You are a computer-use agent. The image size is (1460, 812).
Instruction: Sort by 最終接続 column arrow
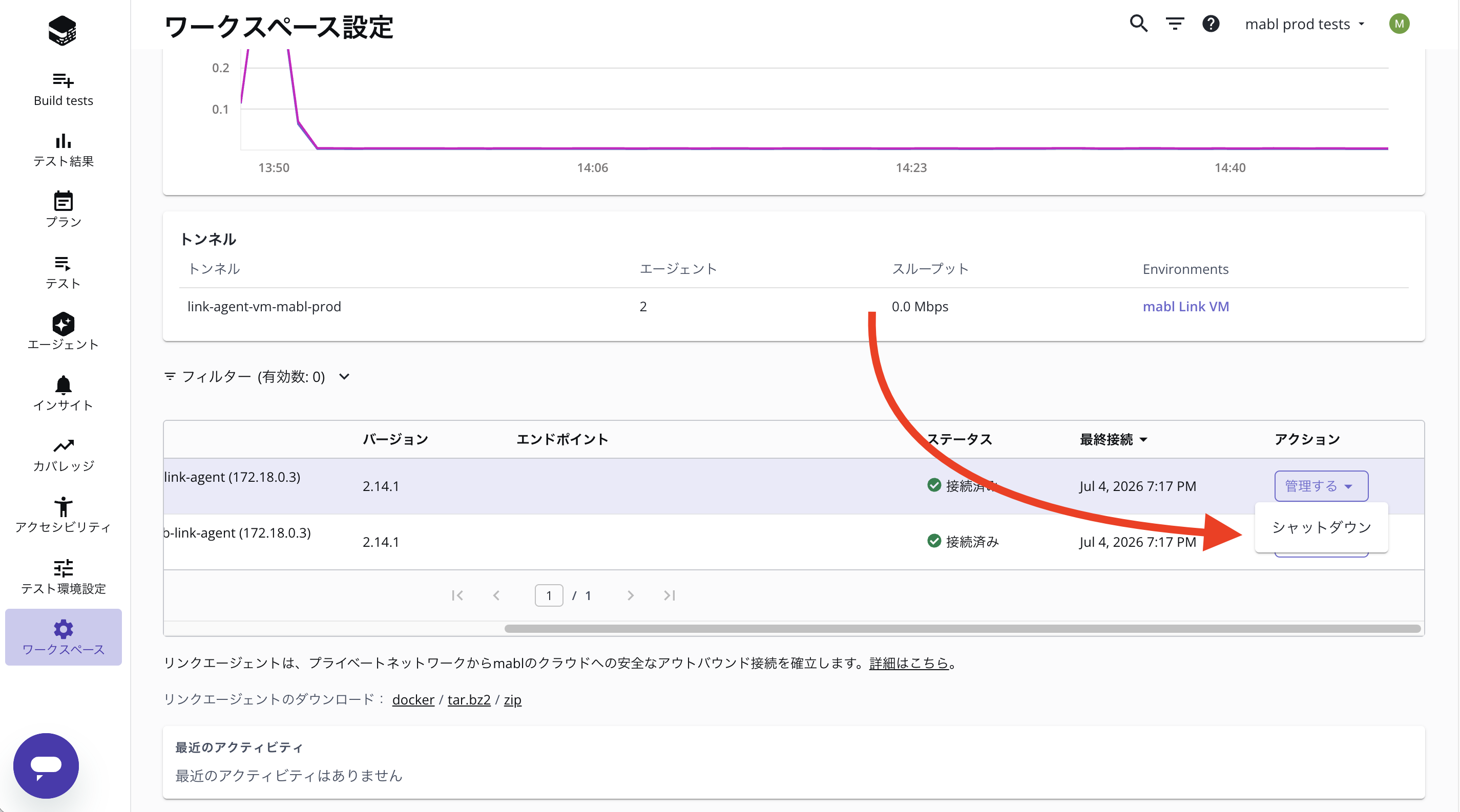[x=1143, y=440]
